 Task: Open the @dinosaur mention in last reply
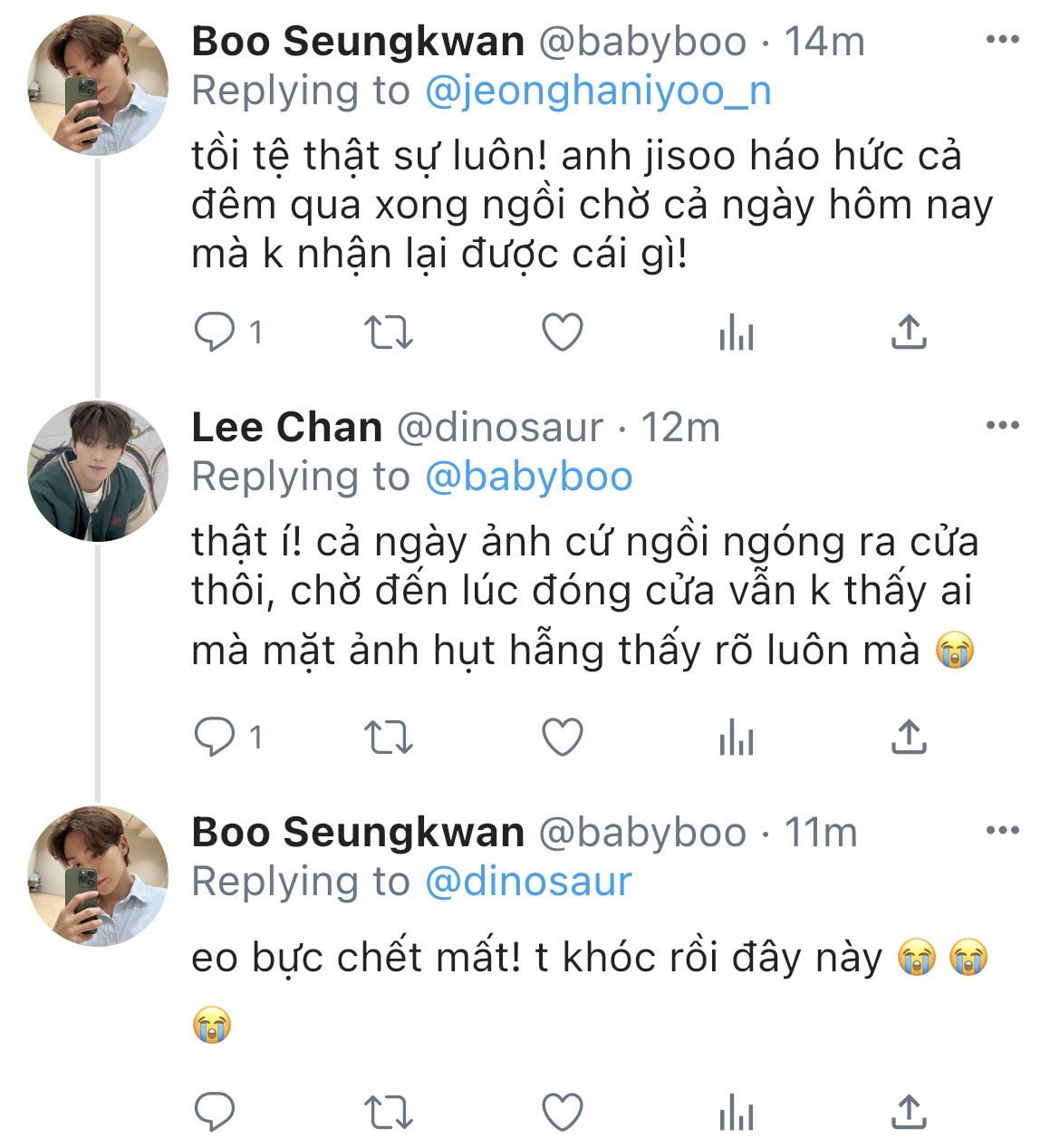[x=528, y=883]
